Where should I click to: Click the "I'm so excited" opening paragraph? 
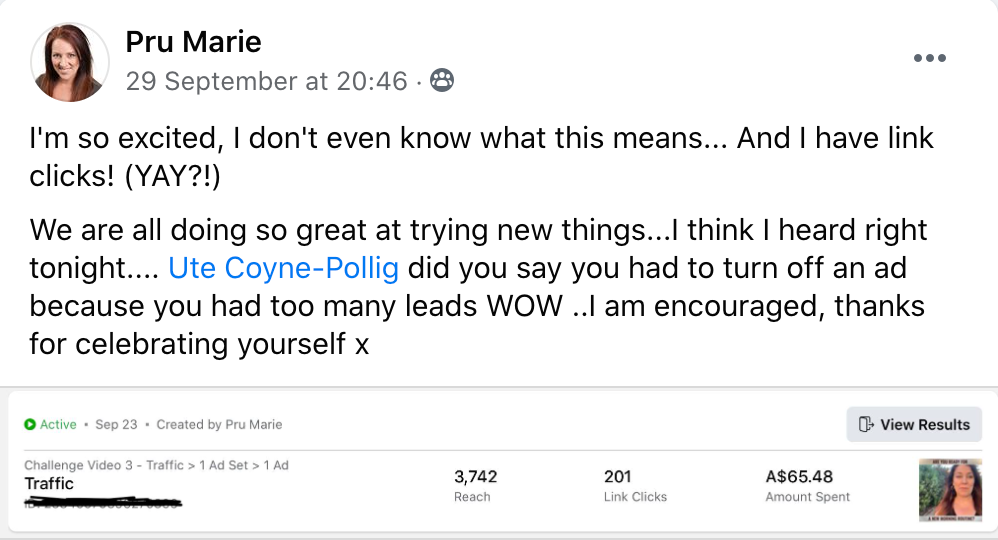click(480, 155)
